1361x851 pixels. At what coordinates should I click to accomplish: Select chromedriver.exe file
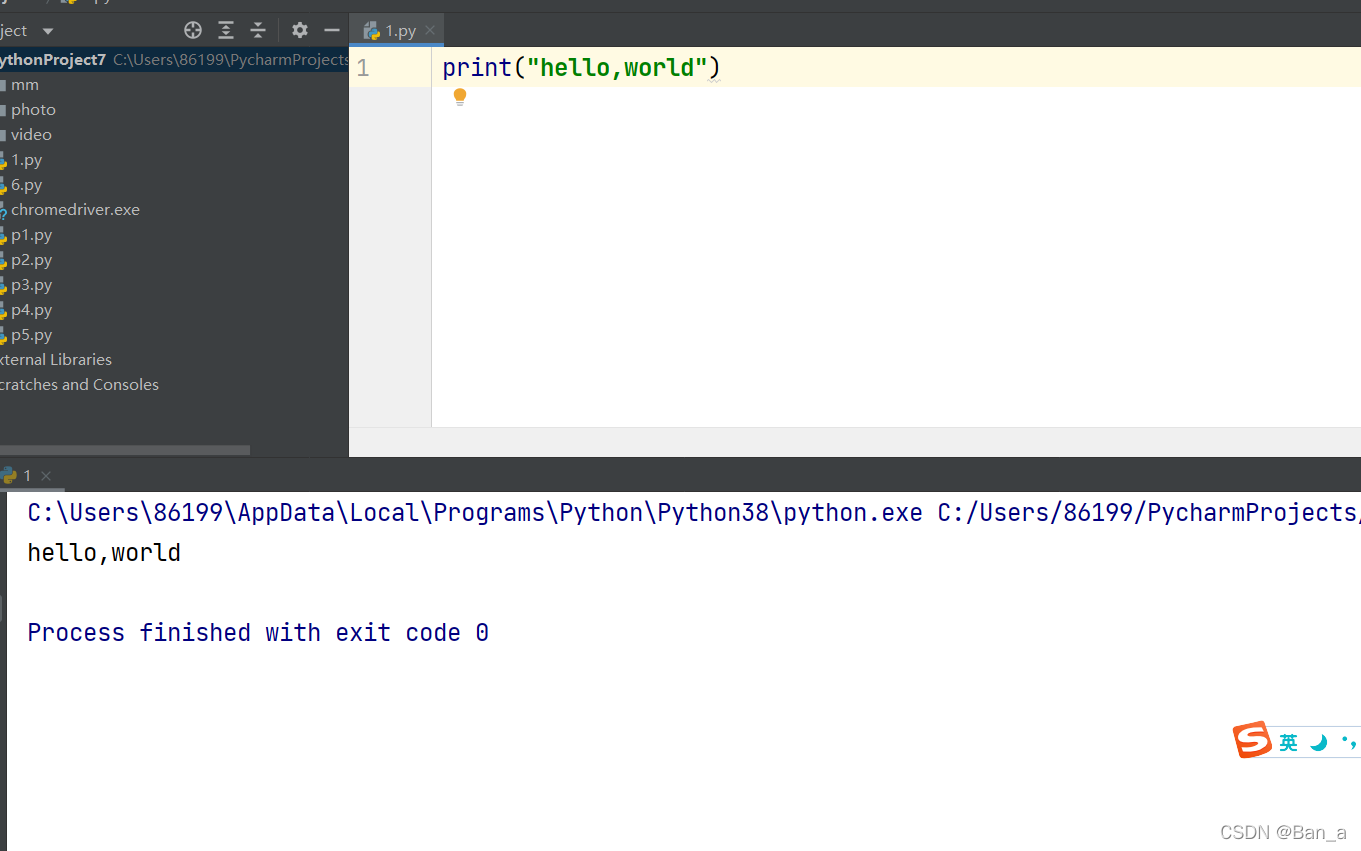75,210
